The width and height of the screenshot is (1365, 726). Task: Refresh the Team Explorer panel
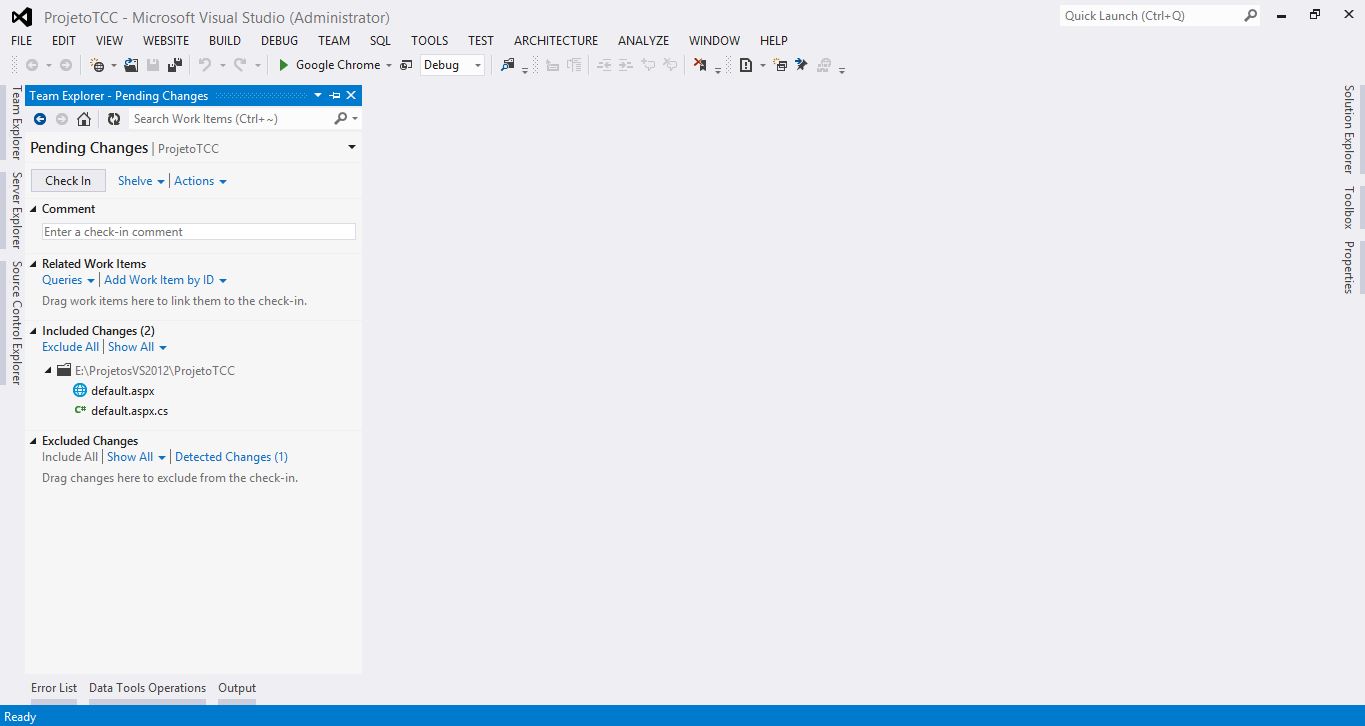(114, 119)
